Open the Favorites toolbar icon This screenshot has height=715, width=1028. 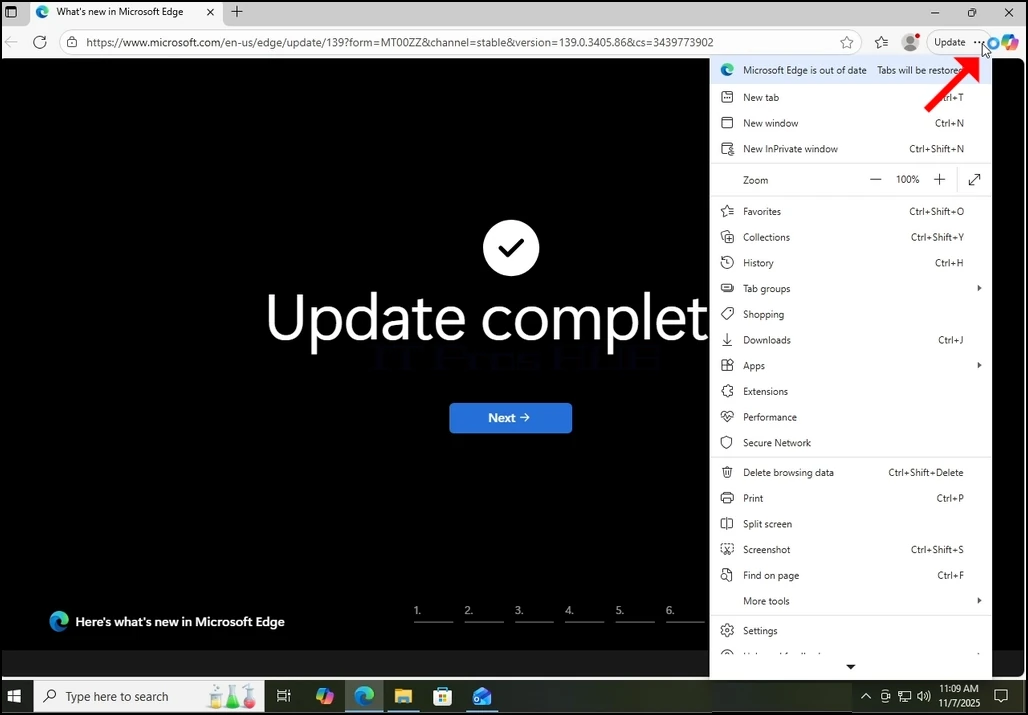point(881,42)
